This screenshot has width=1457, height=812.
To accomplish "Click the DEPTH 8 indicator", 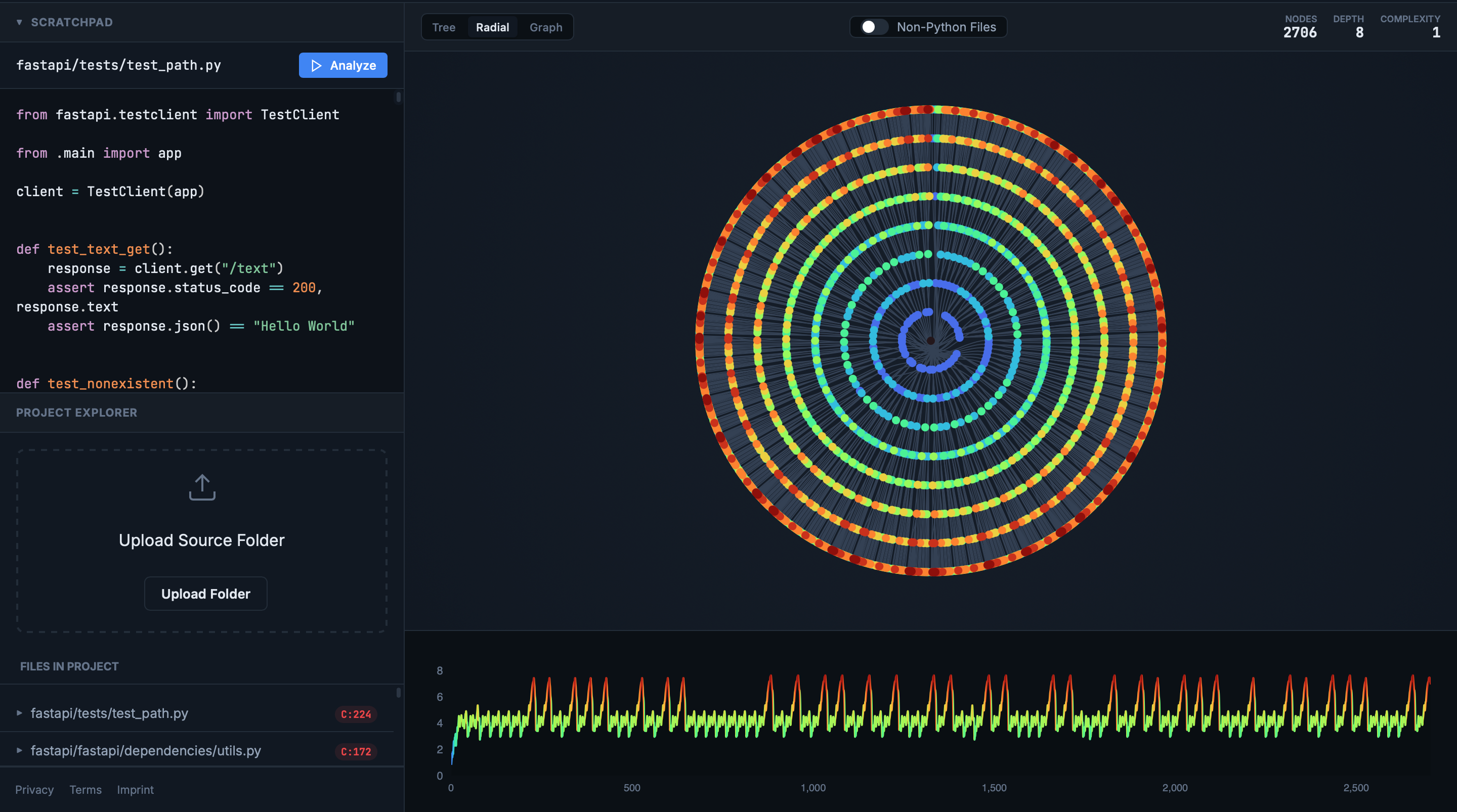I will coord(1348,27).
